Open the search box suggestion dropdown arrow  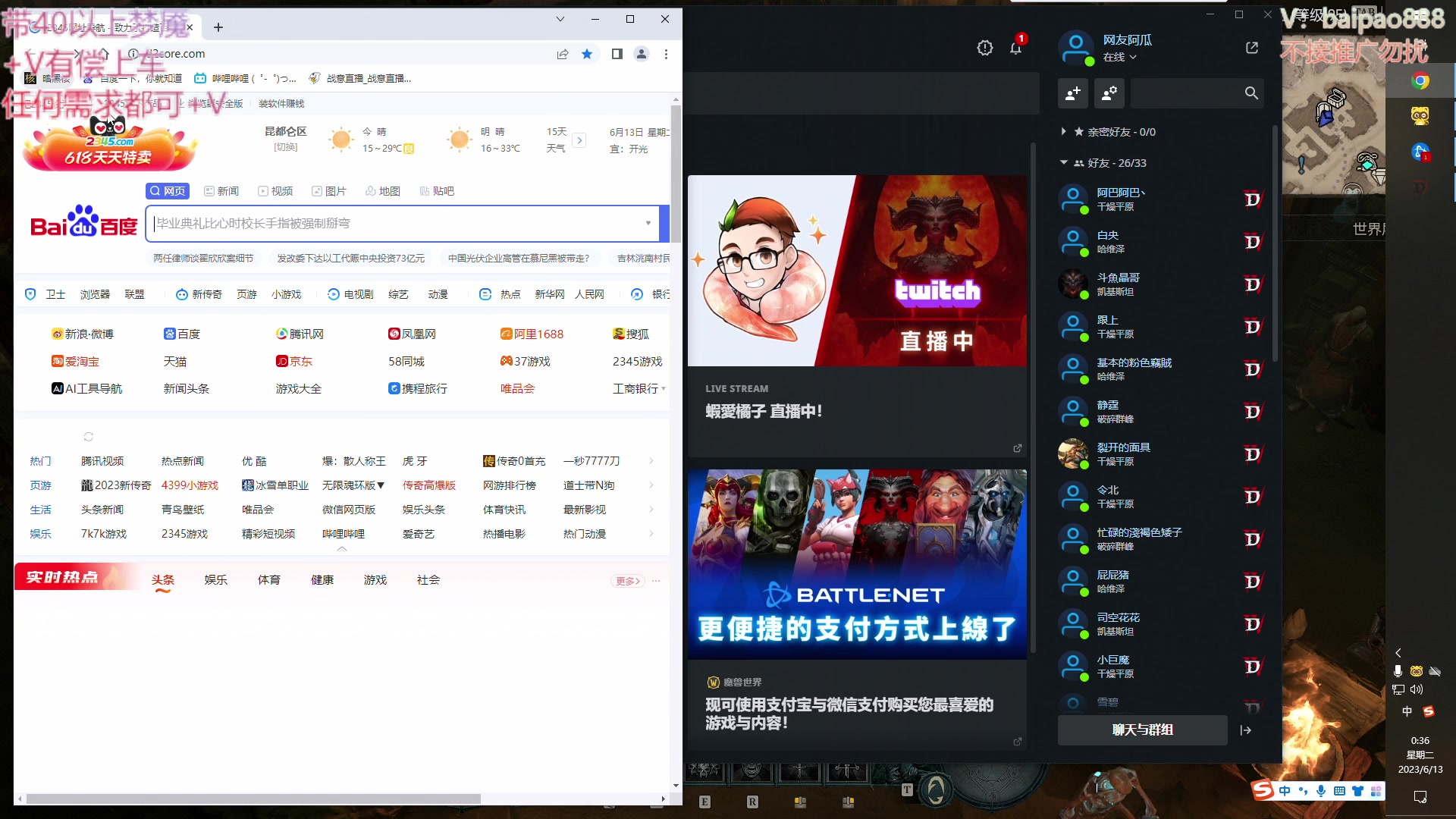click(648, 223)
